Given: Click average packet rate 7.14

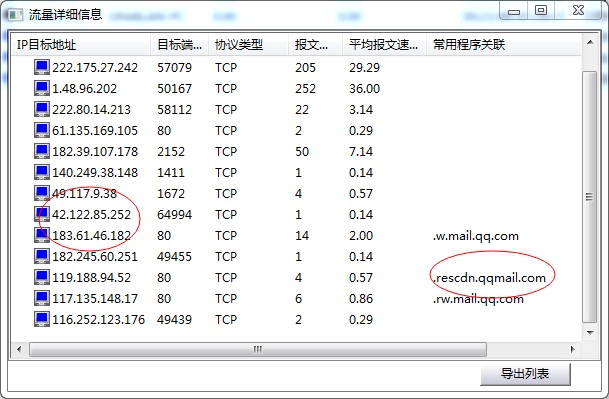Looking at the screenshot, I should tap(361, 152).
